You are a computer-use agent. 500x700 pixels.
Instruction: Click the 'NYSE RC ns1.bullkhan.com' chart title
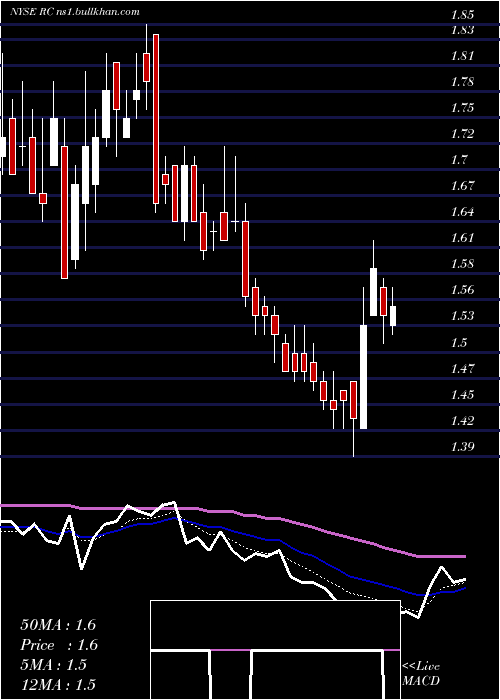[75, 12]
